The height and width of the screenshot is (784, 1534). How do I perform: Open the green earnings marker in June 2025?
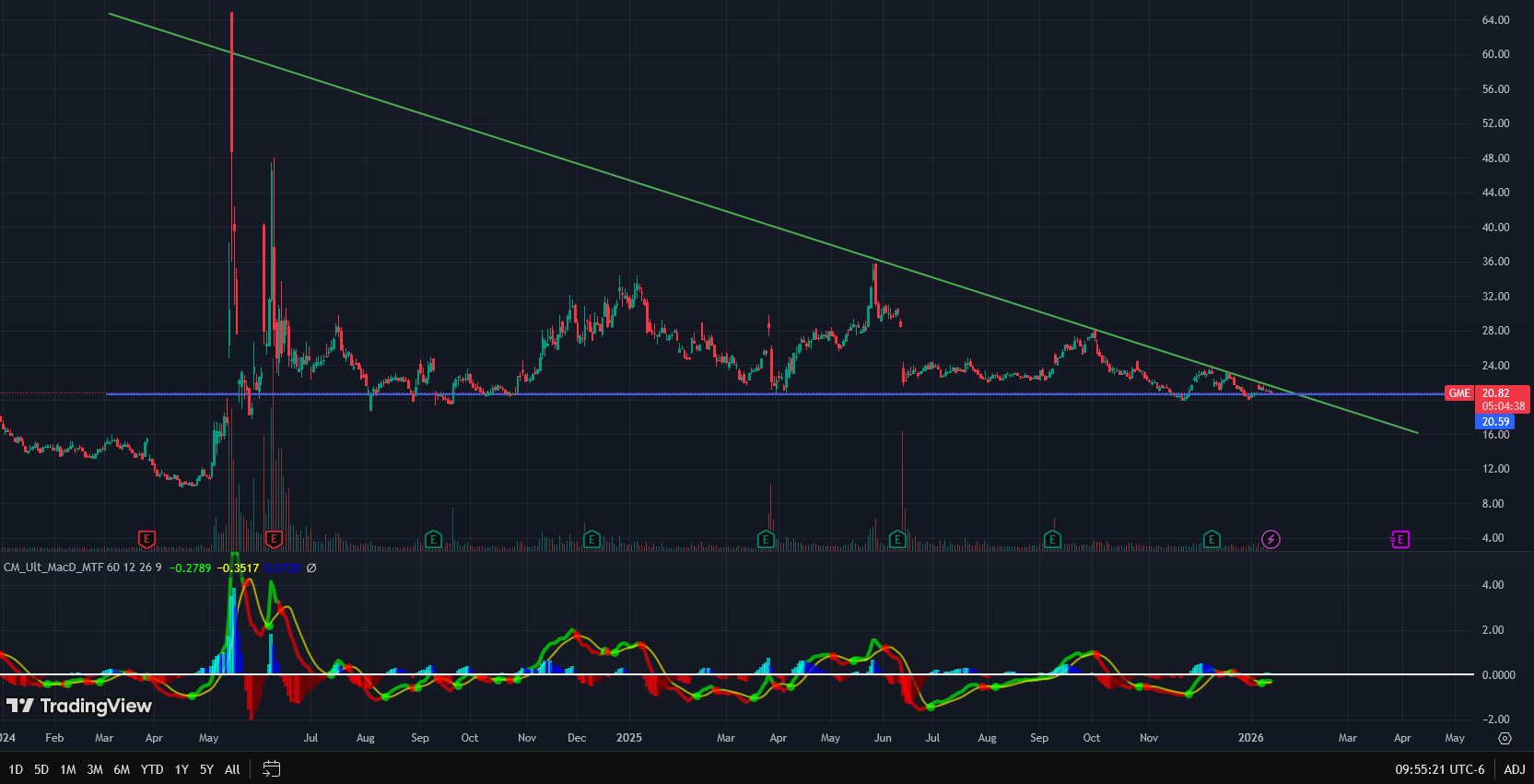[x=898, y=539]
